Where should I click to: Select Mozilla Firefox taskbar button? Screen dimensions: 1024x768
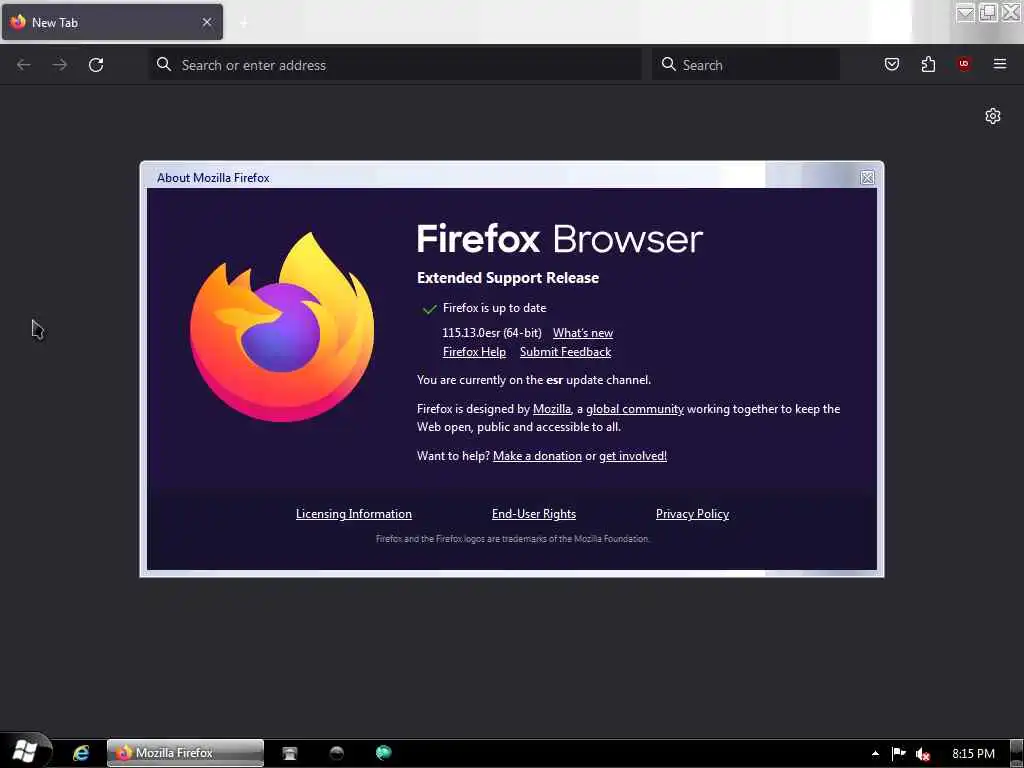(185, 753)
